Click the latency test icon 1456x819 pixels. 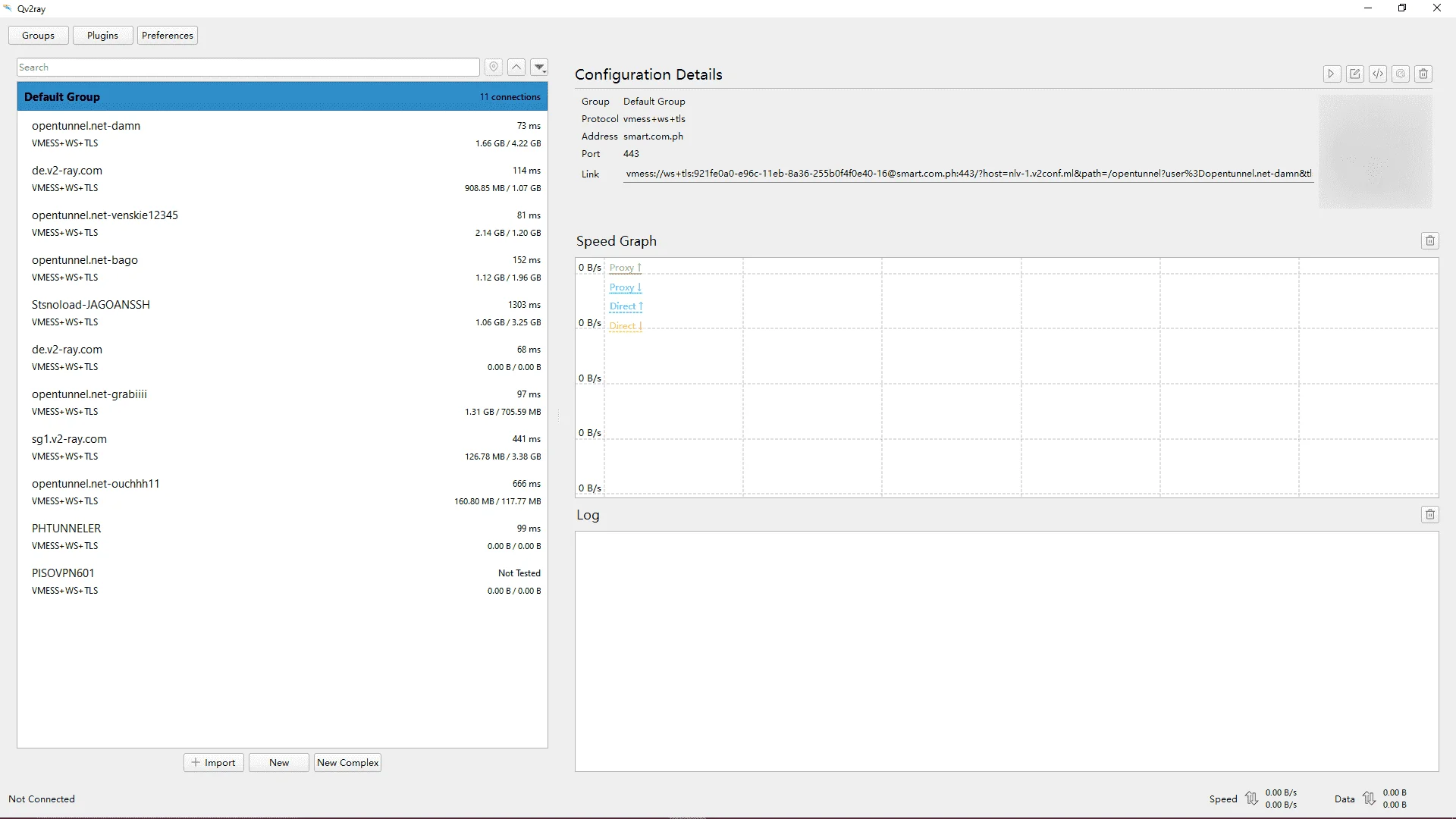point(1401,74)
